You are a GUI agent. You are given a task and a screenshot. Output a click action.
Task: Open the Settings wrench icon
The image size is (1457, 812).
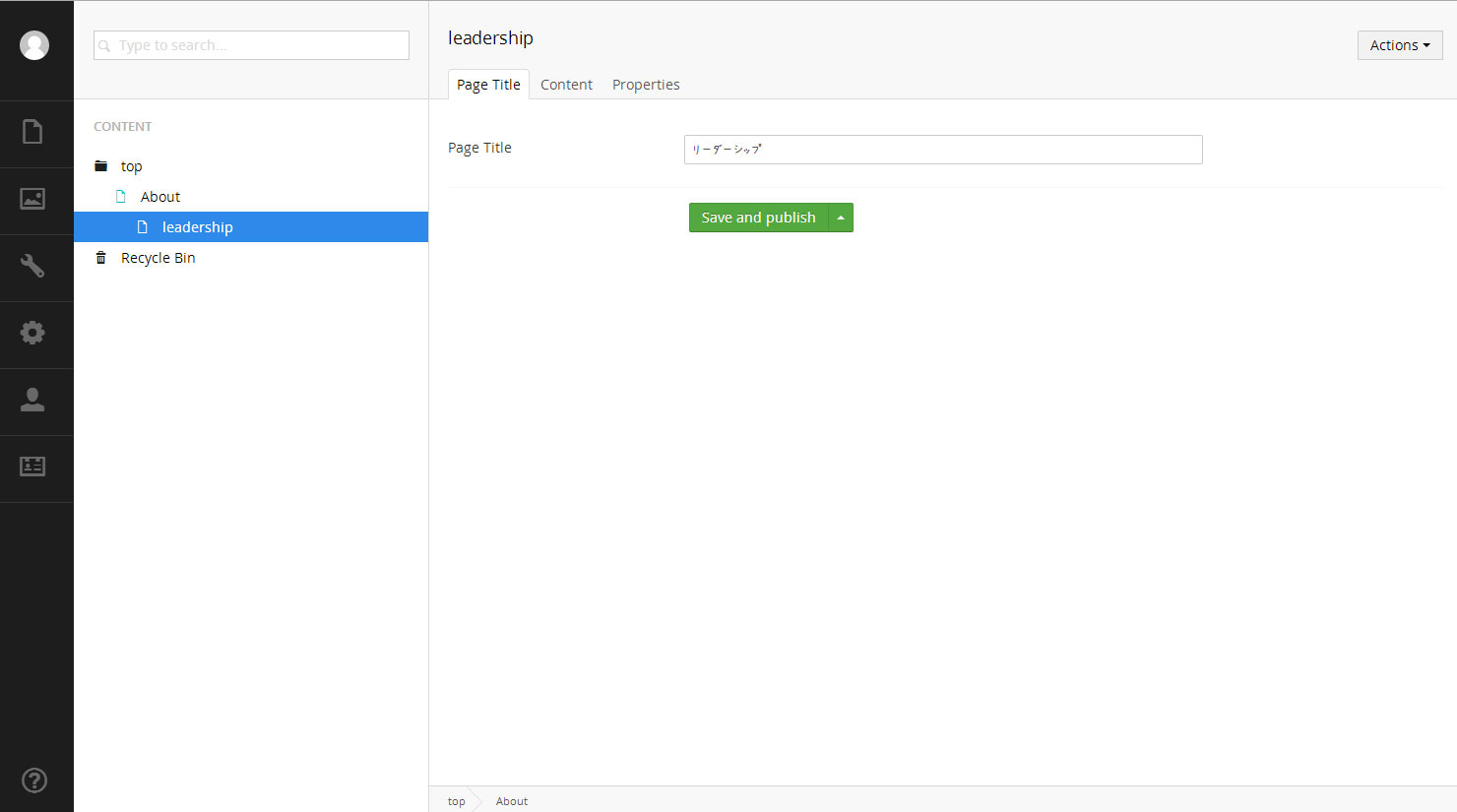click(x=32, y=266)
